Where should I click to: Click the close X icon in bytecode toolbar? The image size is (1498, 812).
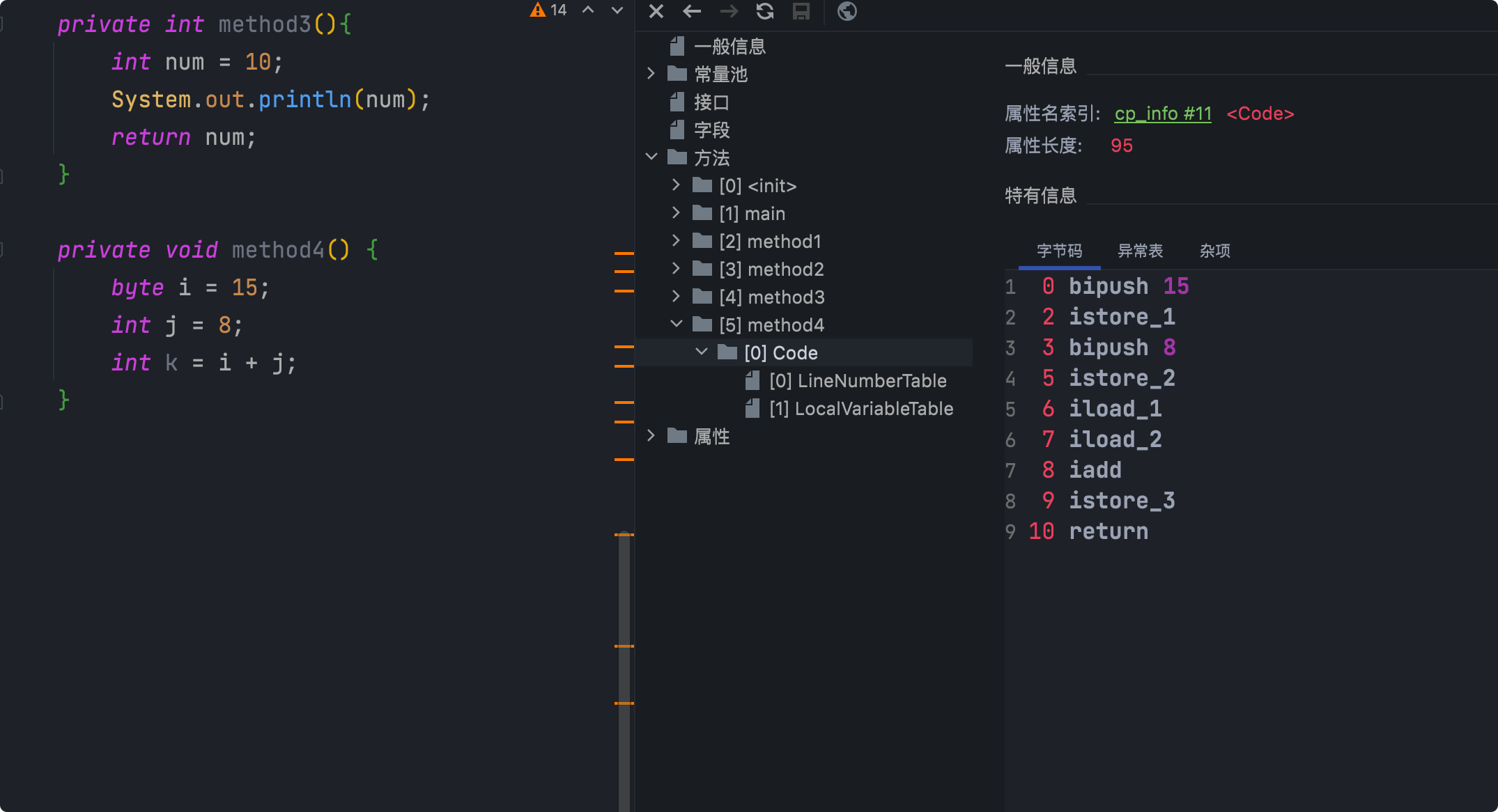tap(656, 11)
